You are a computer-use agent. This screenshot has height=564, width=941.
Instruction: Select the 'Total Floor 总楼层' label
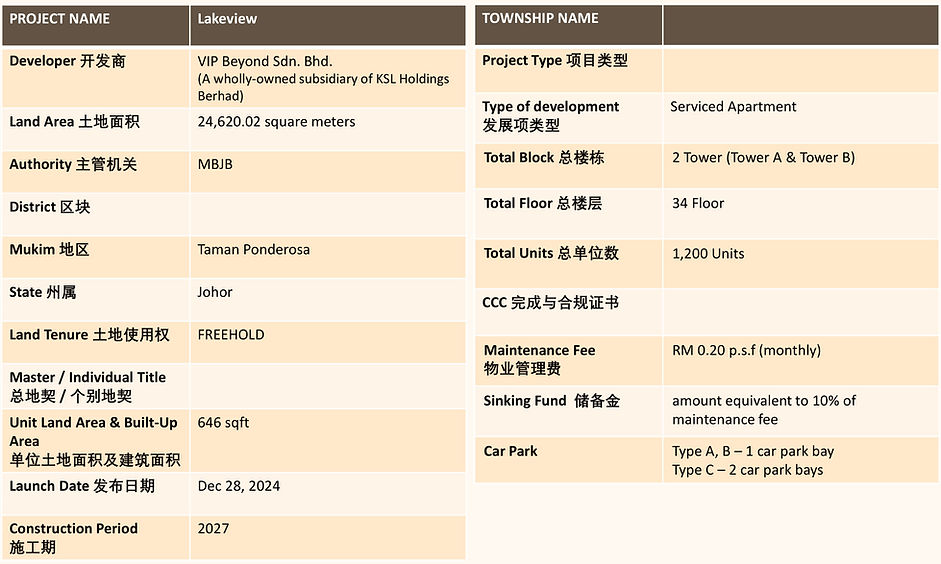[543, 203]
